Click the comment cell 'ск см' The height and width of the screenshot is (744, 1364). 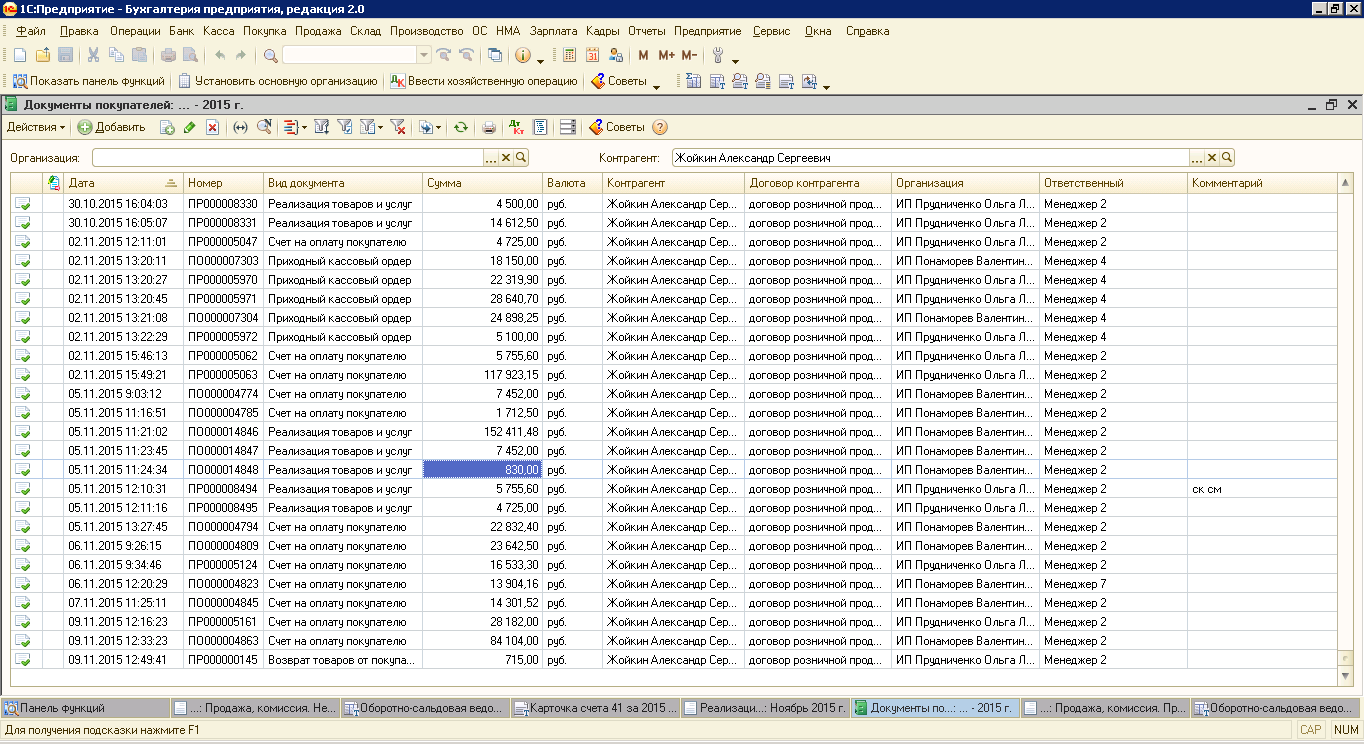click(x=1262, y=489)
